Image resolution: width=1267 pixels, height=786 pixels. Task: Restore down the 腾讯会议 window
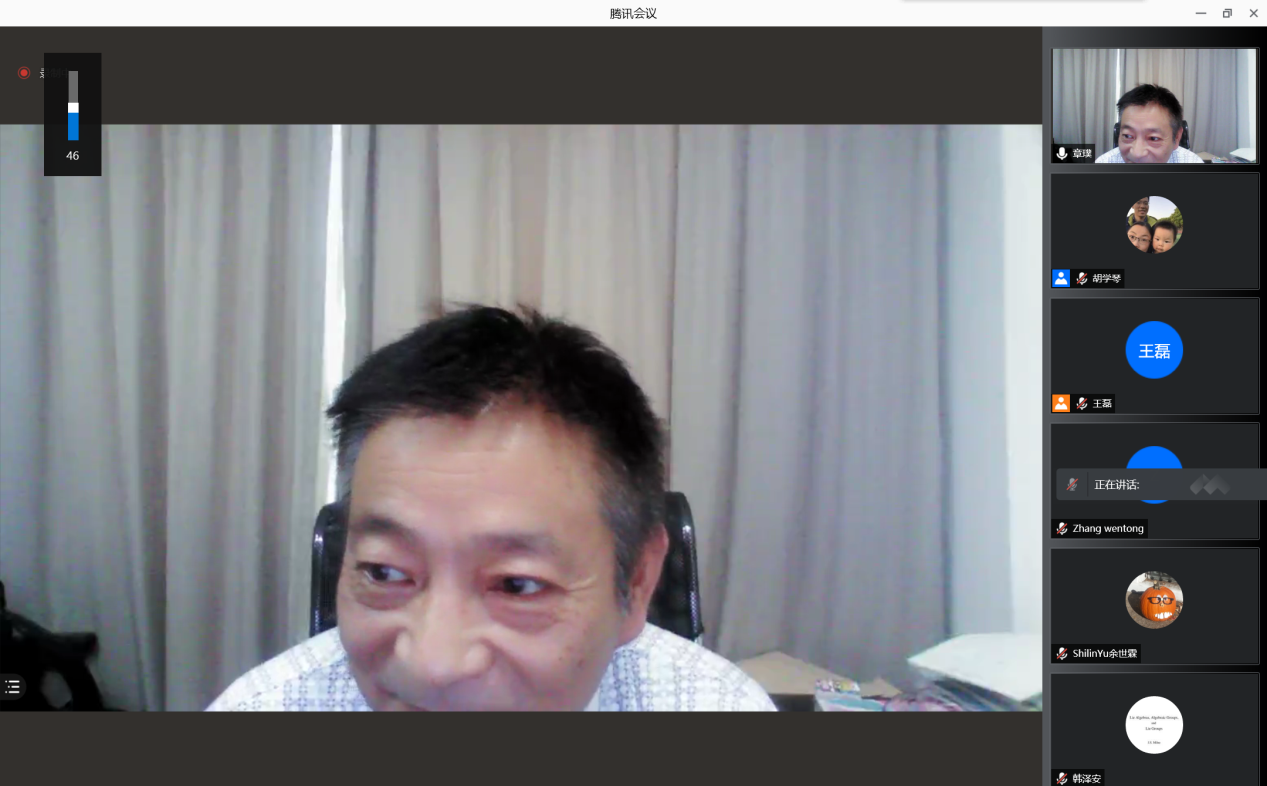point(1227,13)
